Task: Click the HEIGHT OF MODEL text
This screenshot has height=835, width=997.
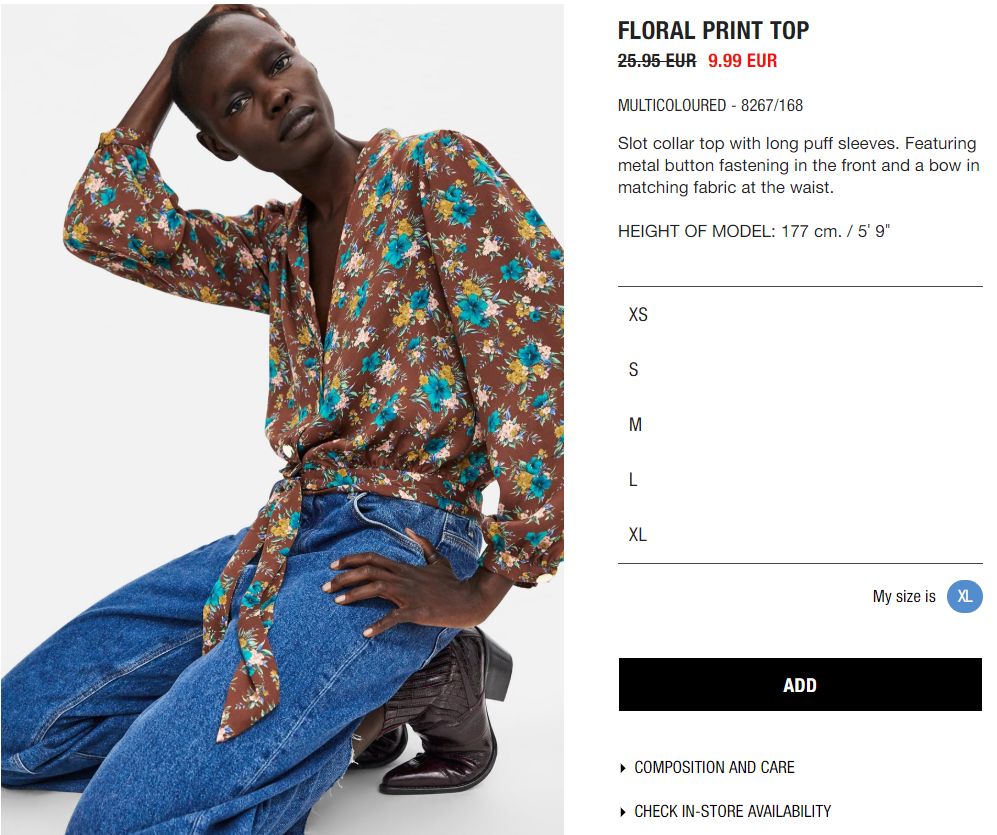Action: (753, 231)
